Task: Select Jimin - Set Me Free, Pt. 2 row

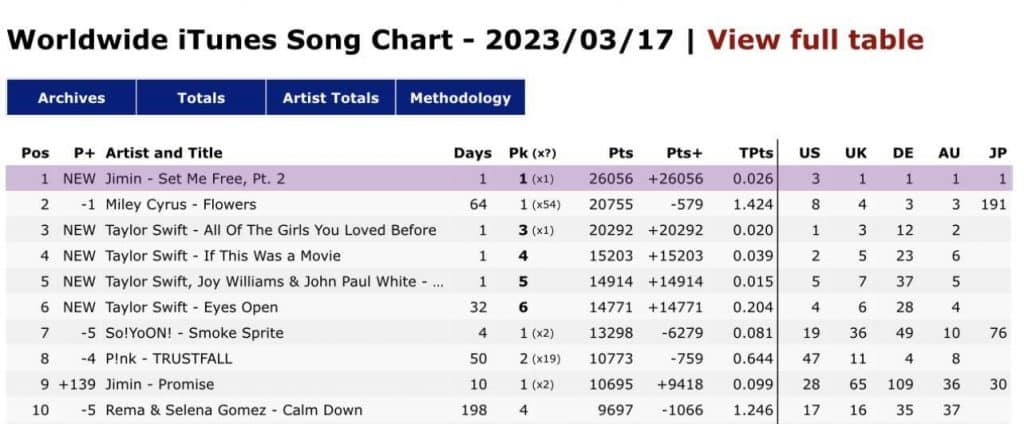Action: pyautogui.click(x=195, y=179)
